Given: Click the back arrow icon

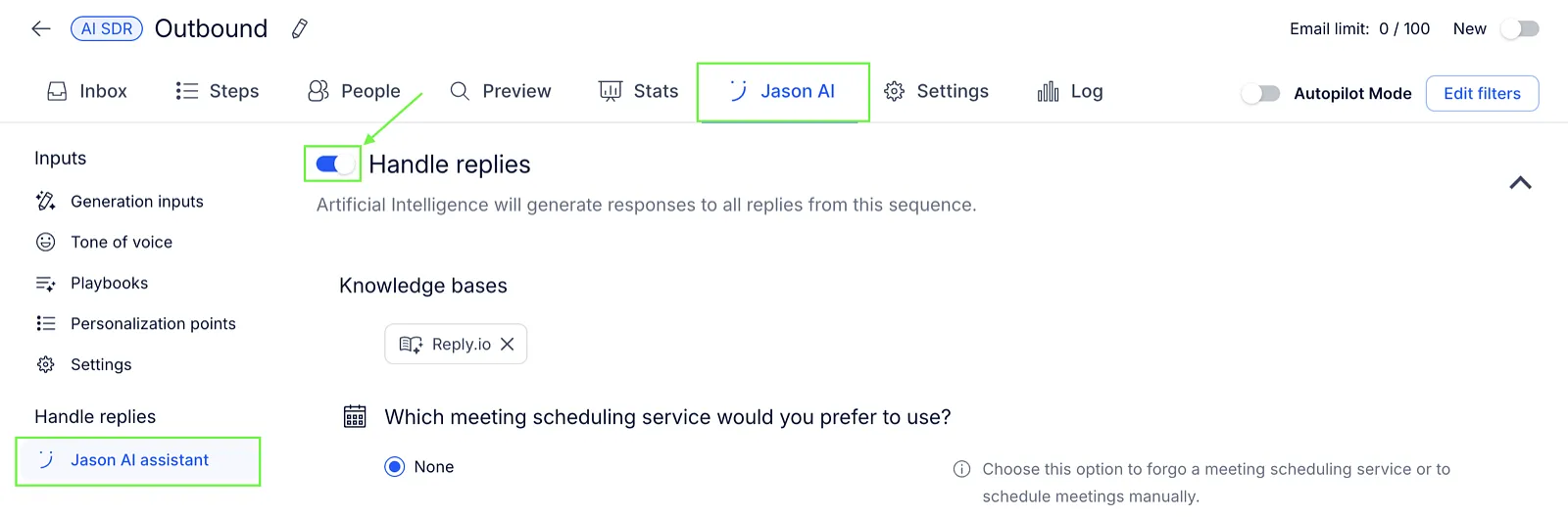Looking at the screenshot, I should [x=41, y=28].
